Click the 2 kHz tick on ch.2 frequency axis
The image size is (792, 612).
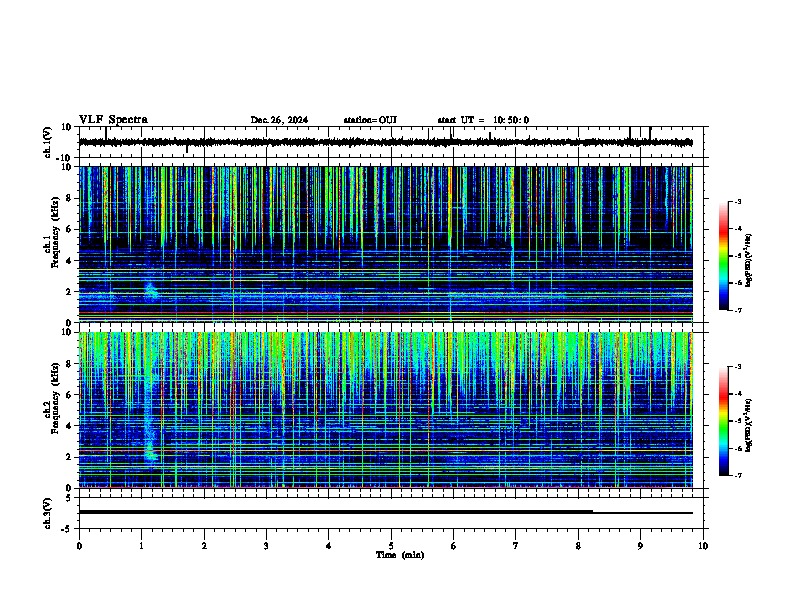(69, 457)
